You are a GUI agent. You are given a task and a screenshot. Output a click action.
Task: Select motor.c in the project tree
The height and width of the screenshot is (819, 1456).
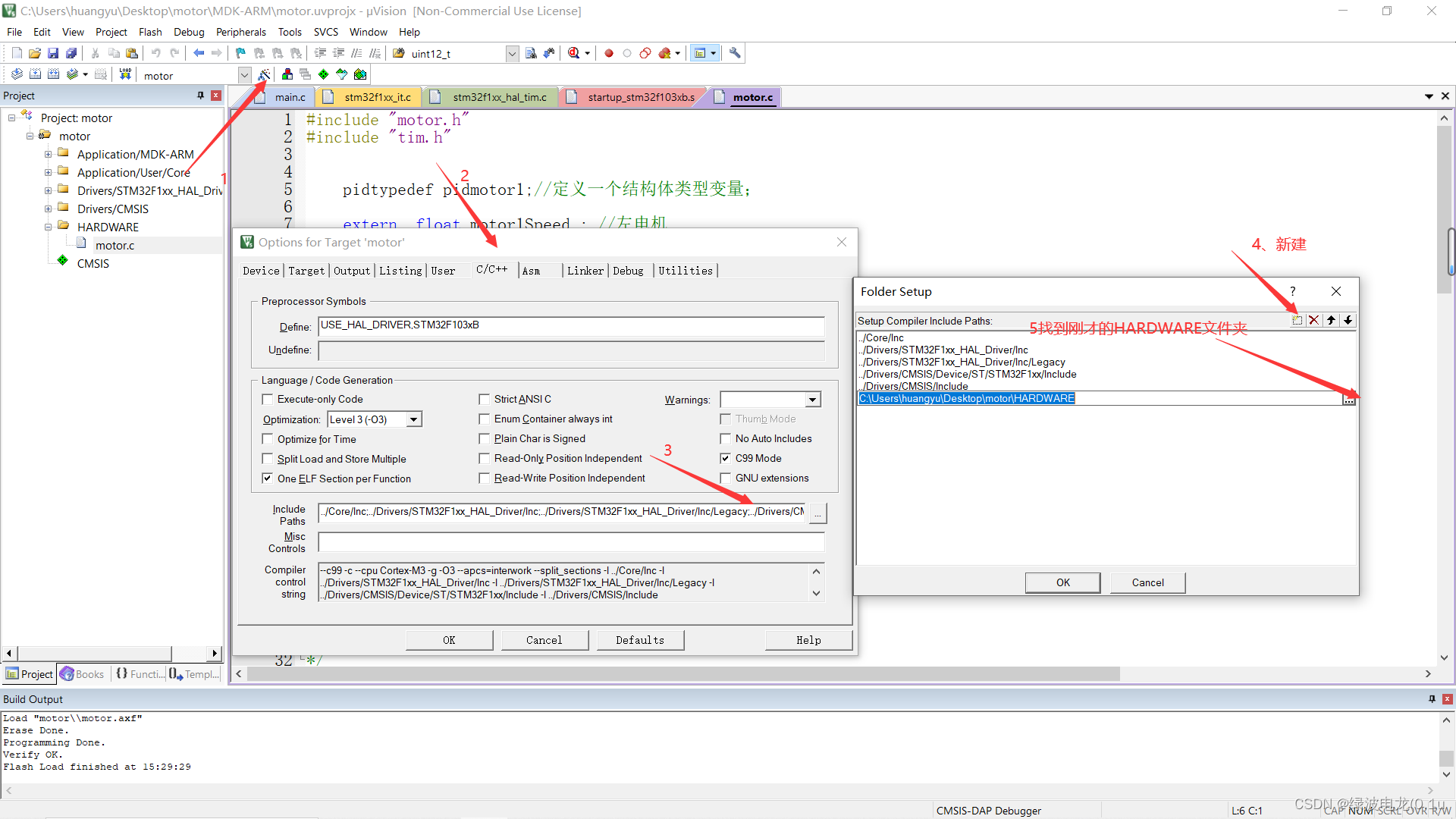point(115,245)
